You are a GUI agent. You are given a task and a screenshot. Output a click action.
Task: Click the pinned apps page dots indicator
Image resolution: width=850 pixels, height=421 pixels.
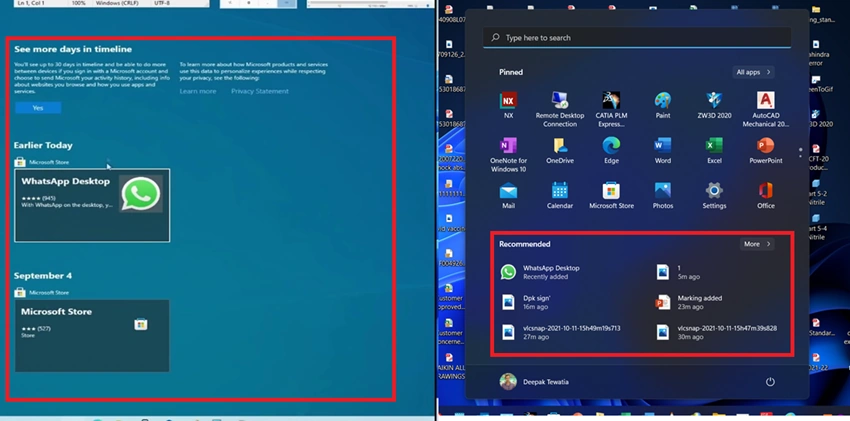point(800,152)
